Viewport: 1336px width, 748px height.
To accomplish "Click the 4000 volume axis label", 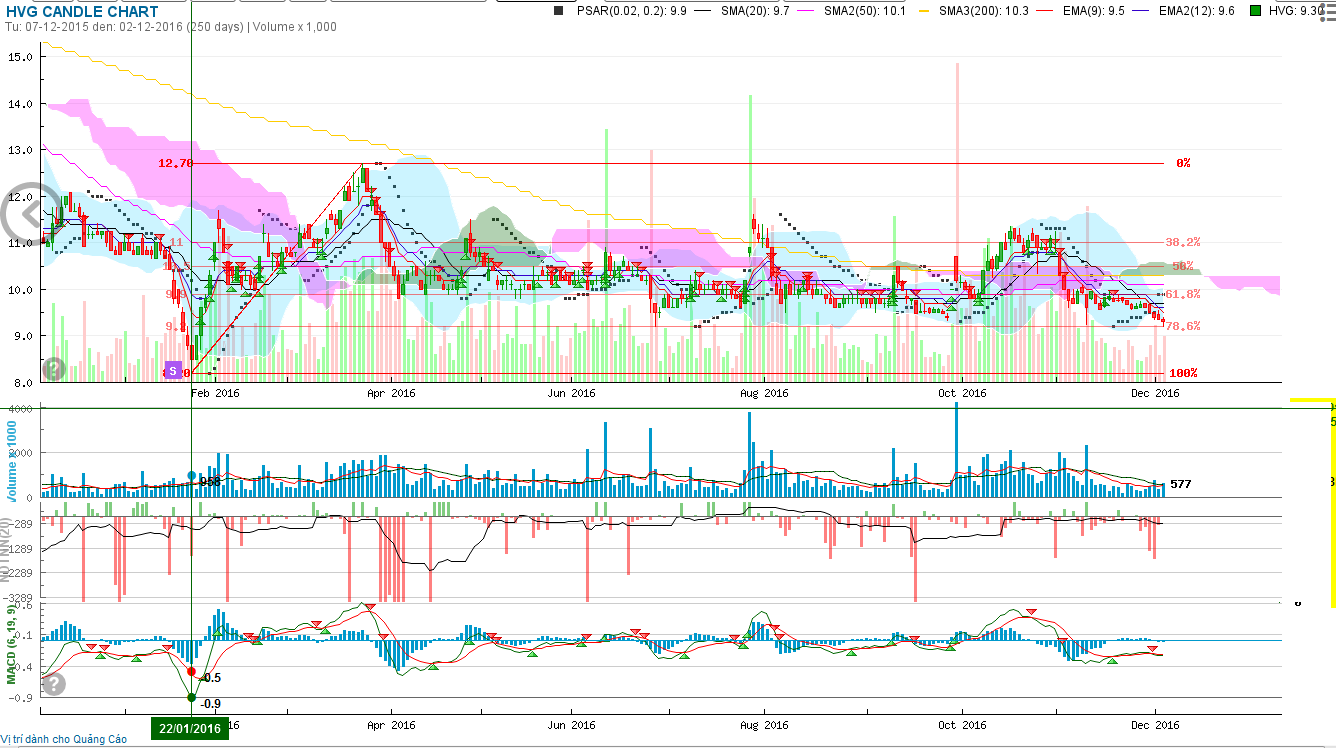I will pyautogui.click(x=22, y=409).
